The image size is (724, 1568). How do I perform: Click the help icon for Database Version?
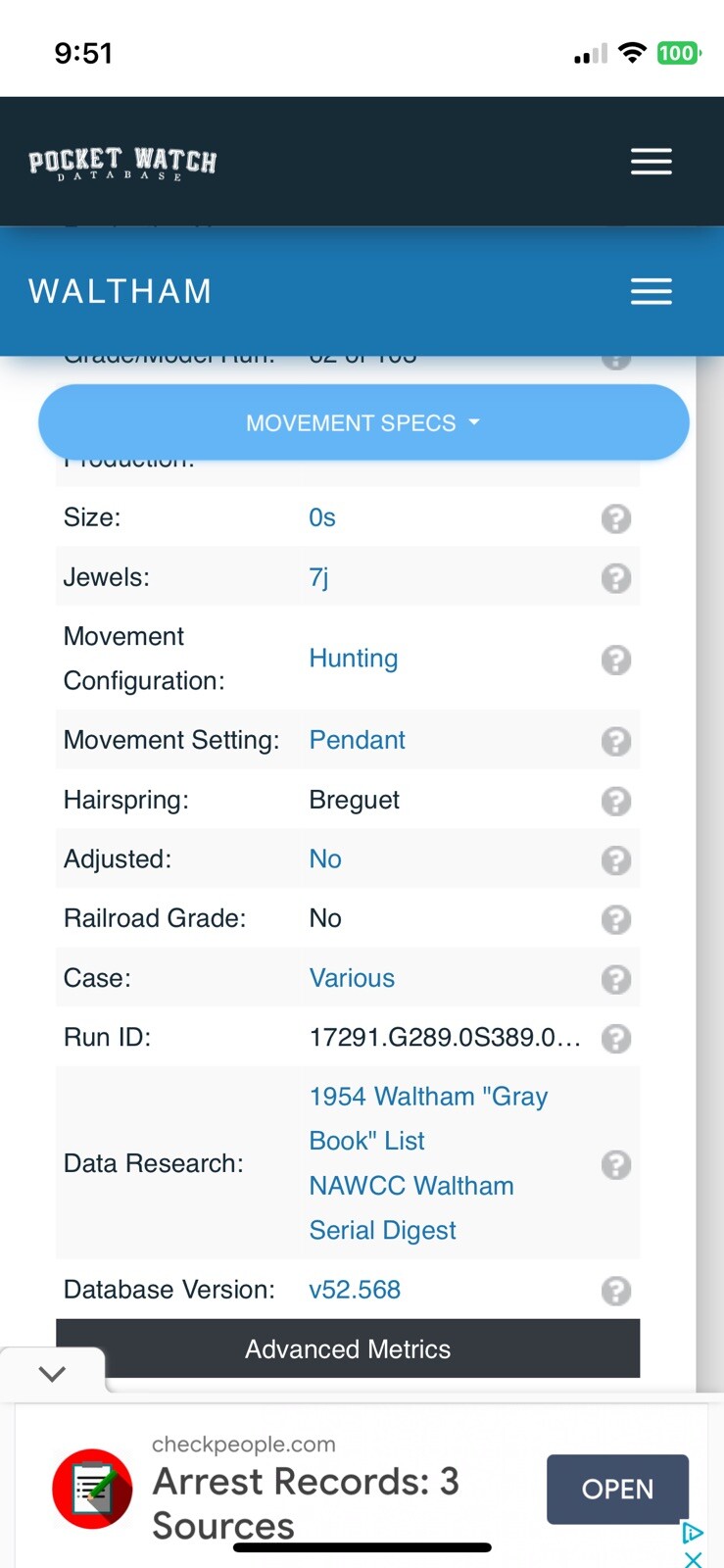tap(615, 1291)
